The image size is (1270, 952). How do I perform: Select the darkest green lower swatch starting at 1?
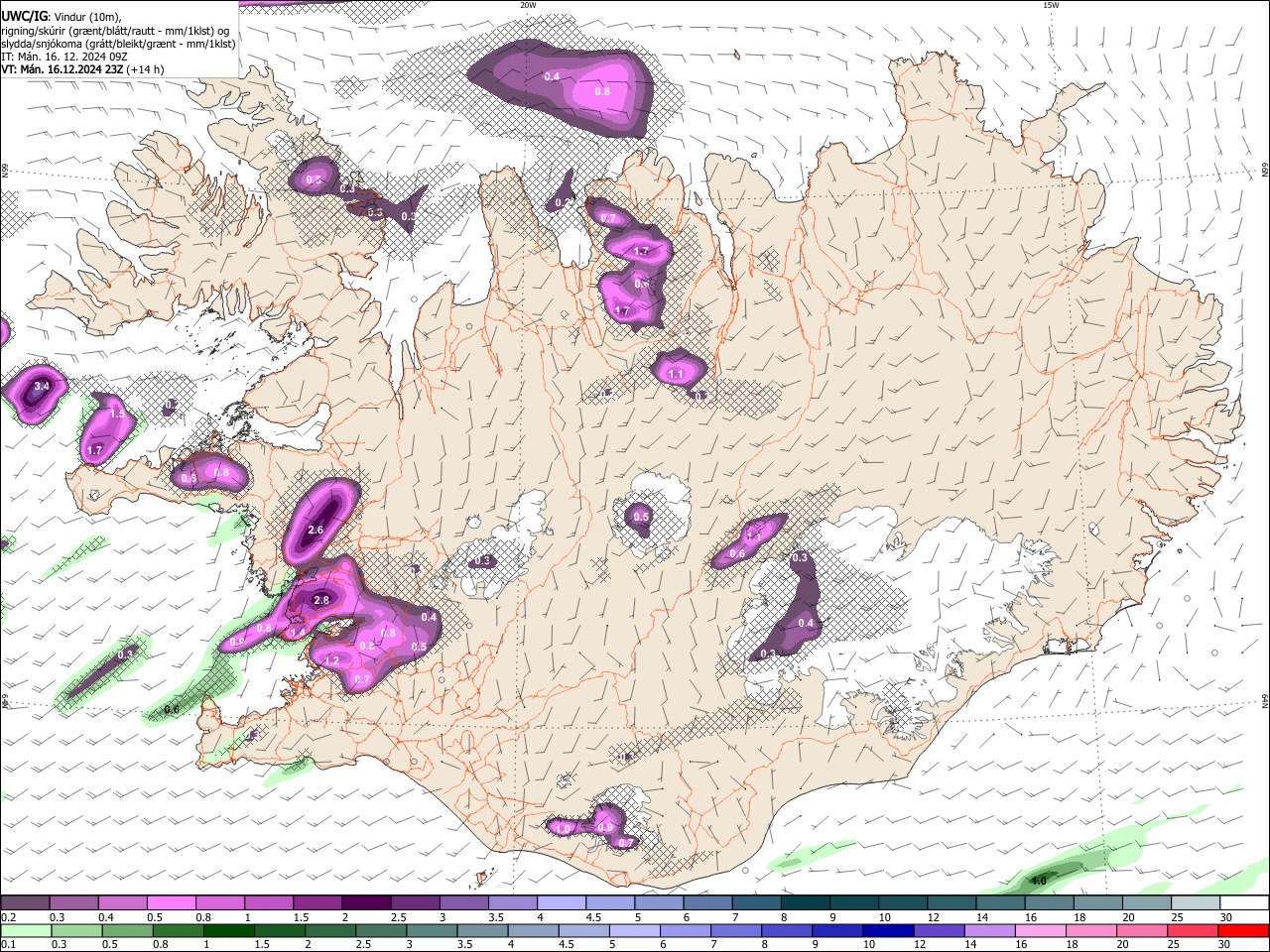(228, 930)
